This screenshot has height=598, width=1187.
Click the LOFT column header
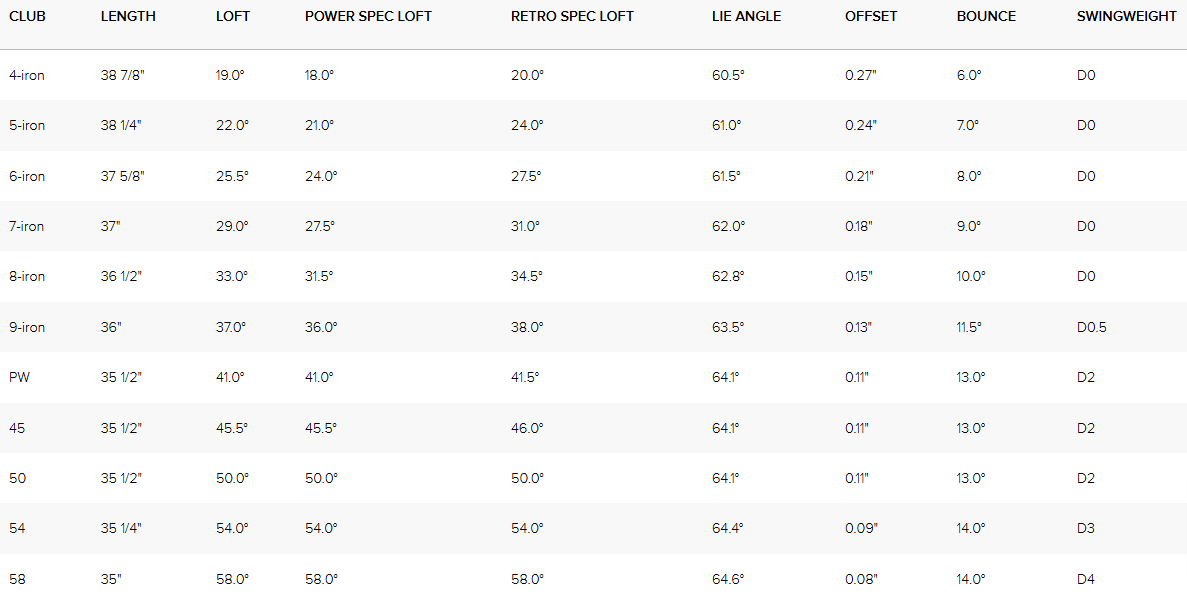tap(233, 17)
